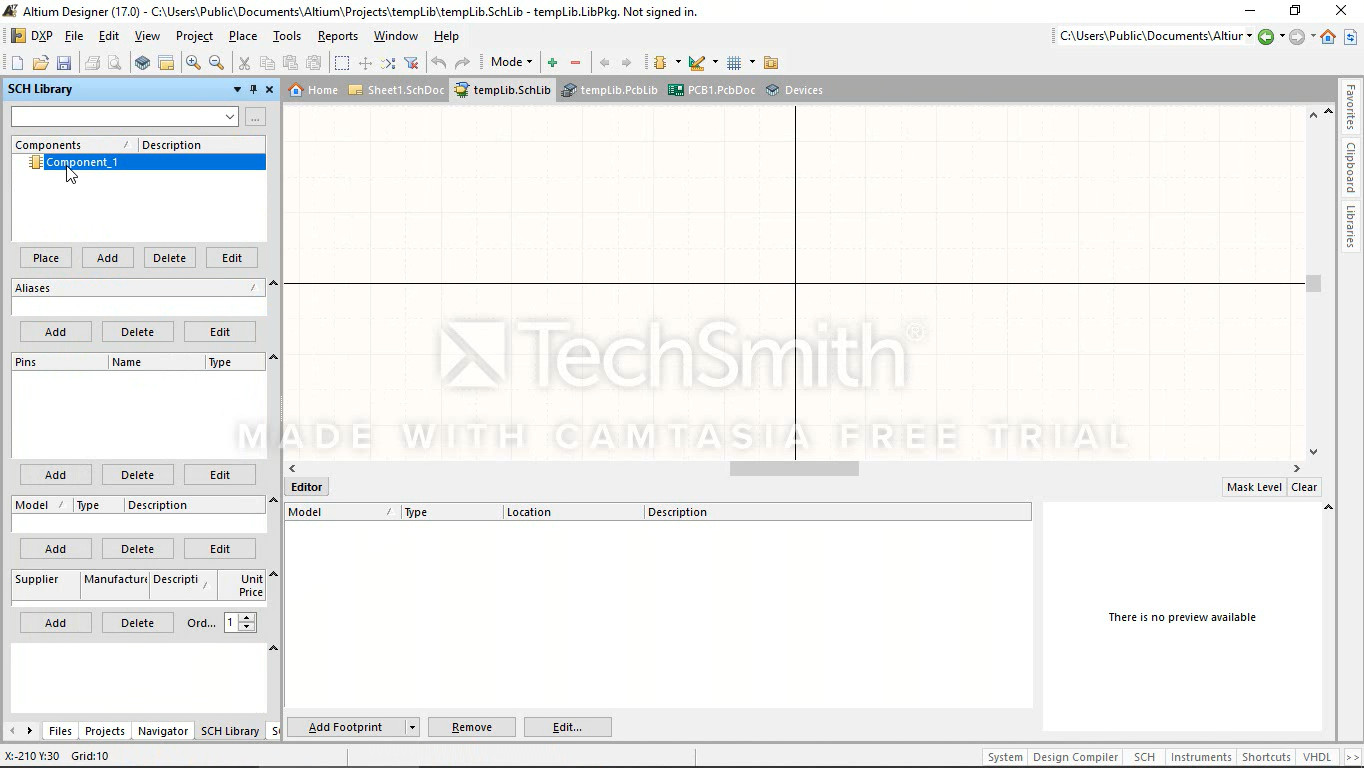
Task: Pin the SCH Library panel
Action: 253,89
